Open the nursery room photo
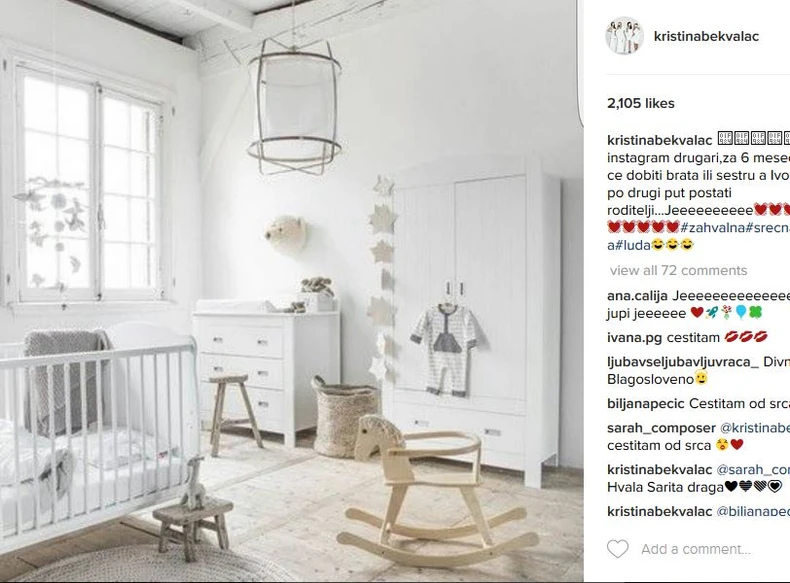The height and width of the screenshot is (583, 790). [292, 291]
